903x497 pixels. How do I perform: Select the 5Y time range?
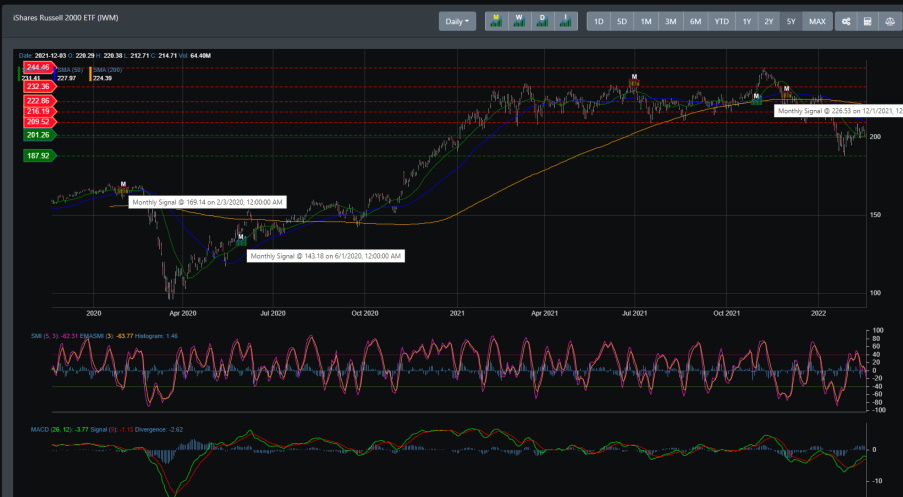click(x=791, y=21)
